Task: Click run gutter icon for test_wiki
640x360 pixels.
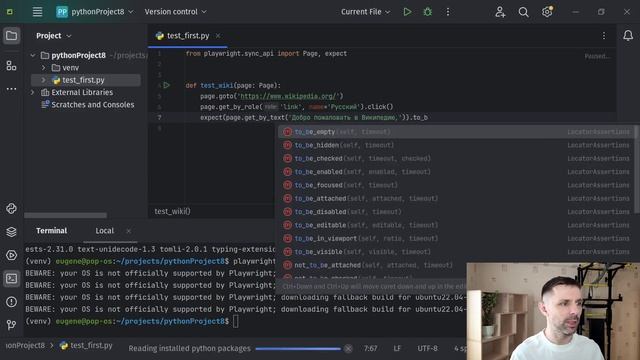Action: [167, 85]
